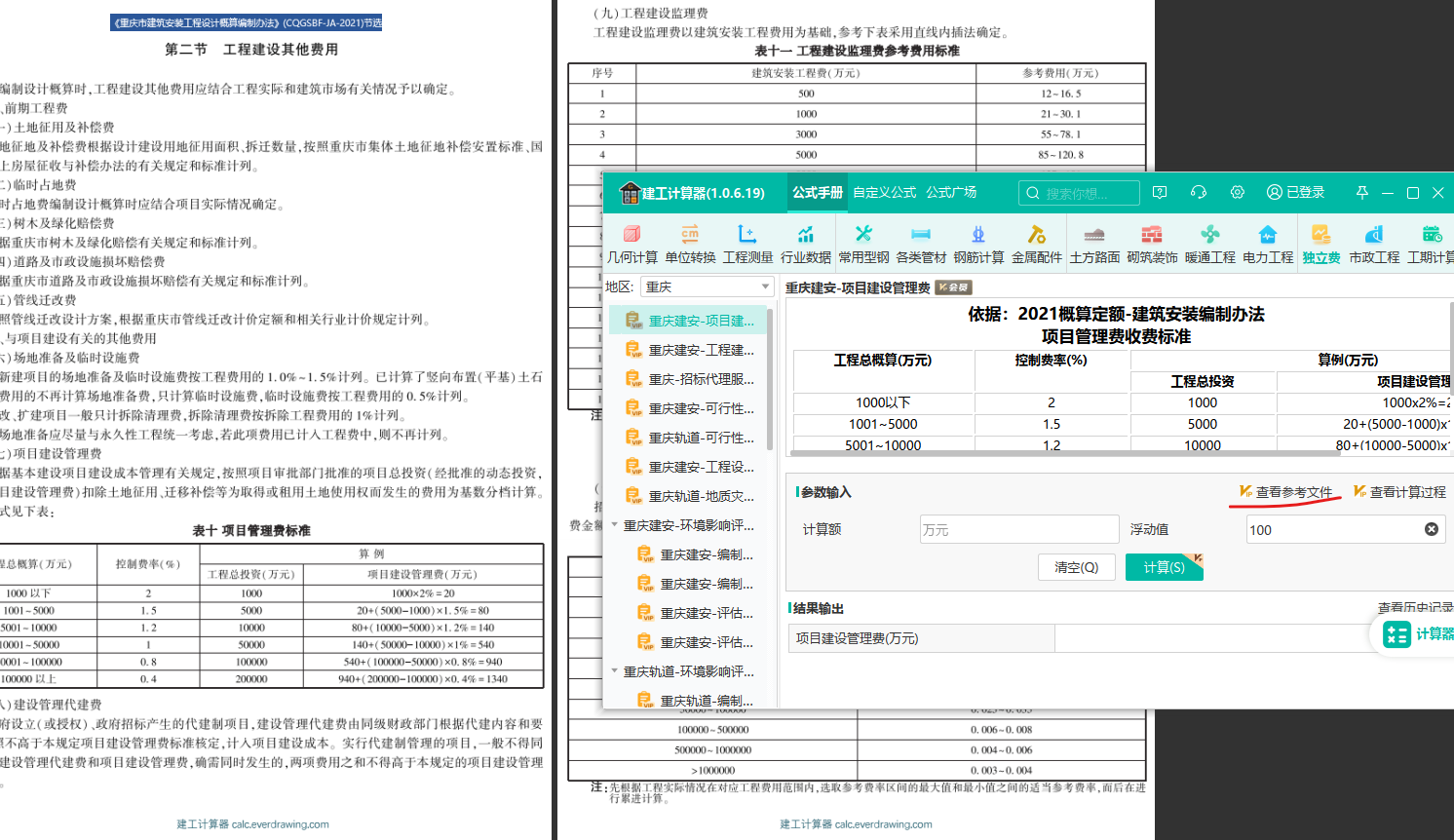1454x840 pixels.
Task: Select the 钢筋计算 rebar calculation category
Action: [978, 244]
